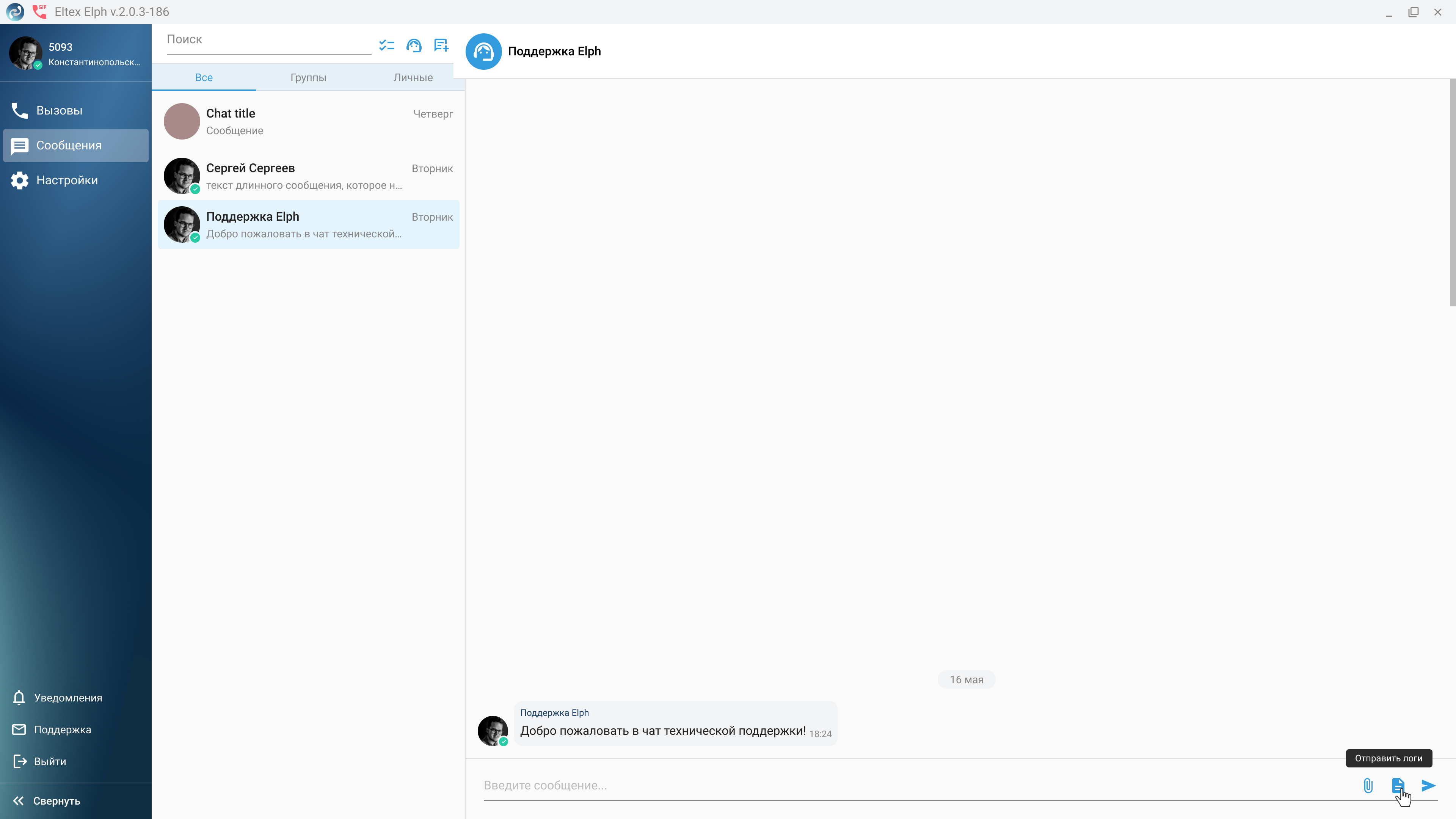Click the chat vertical scrollbar
Viewport: 1456px width, 819px height.
tap(1452, 192)
